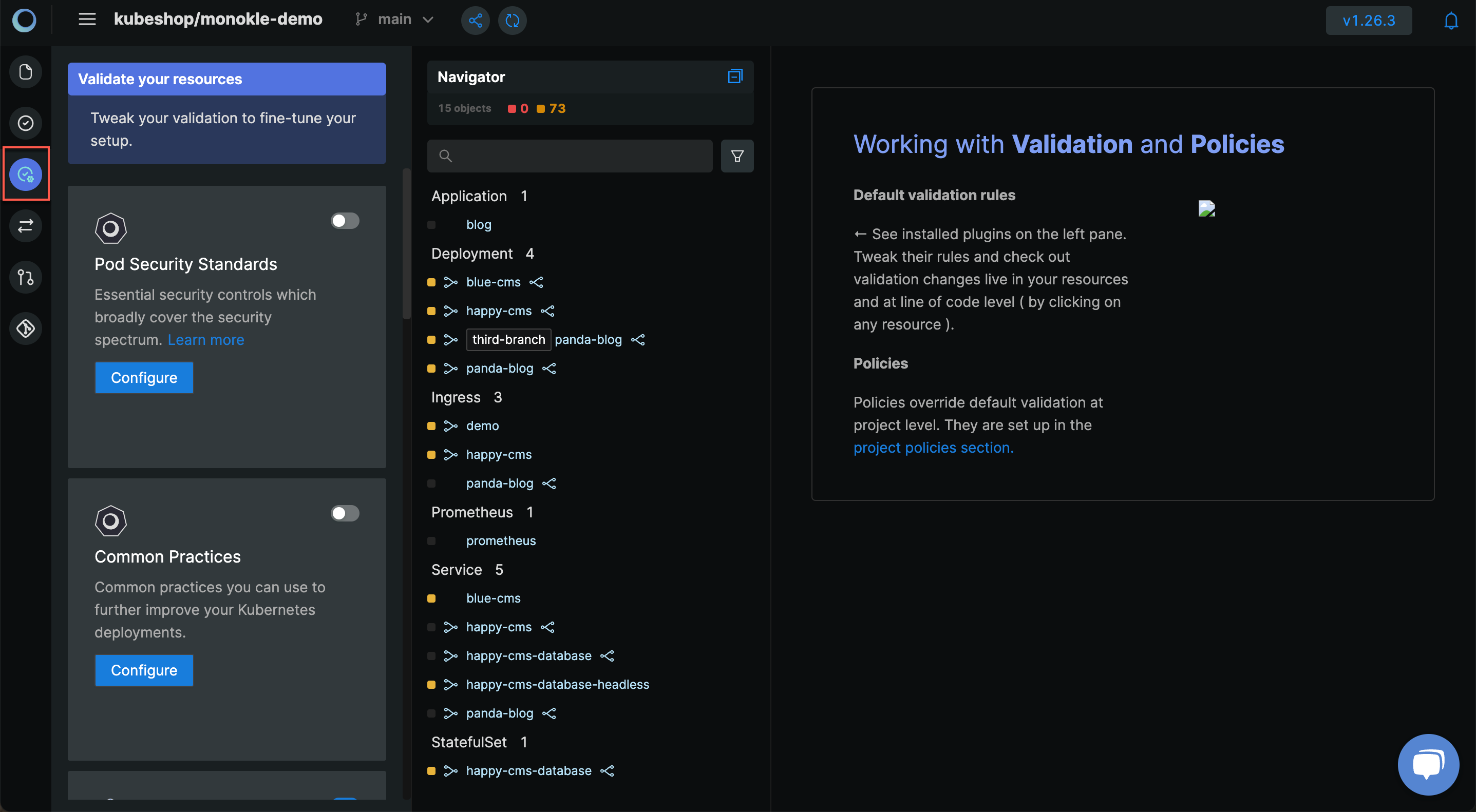Select the demo ingress
The image size is (1476, 812).
(x=482, y=426)
